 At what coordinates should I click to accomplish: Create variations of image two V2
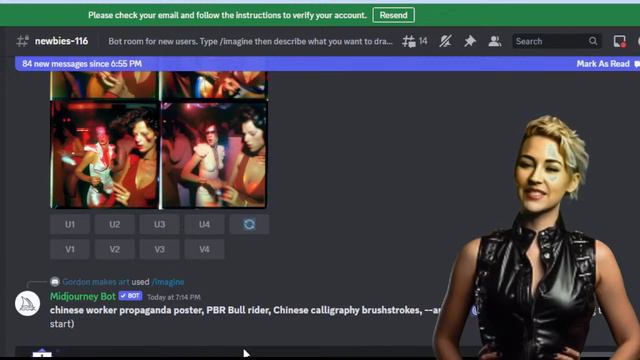[x=115, y=249]
